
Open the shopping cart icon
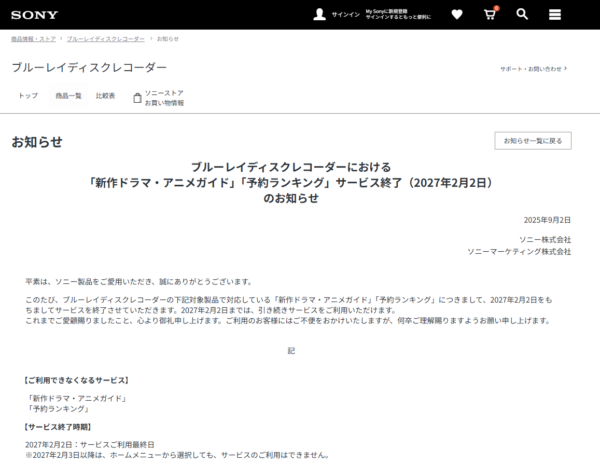click(490, 15)
